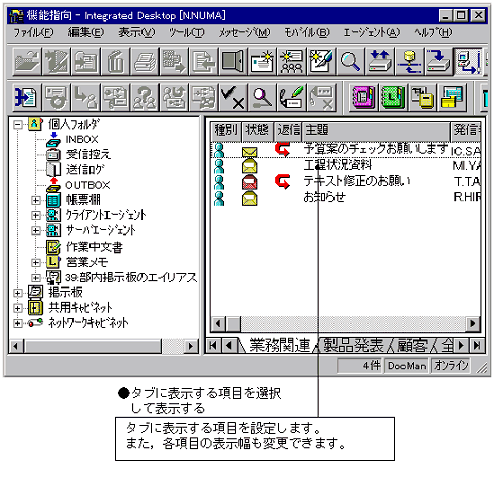494x477 pixels.
Task: Select mail 予算案のチェックお願いします
Action: [x=375, y=149]
